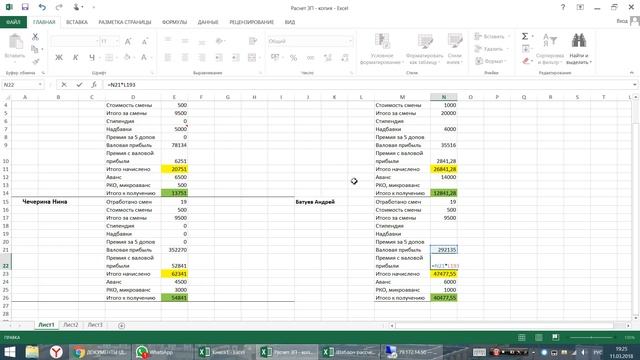Open Yandex browser from the taskbar
The height and width of the screenshot is (360, 640).
(x=56, y=352)
